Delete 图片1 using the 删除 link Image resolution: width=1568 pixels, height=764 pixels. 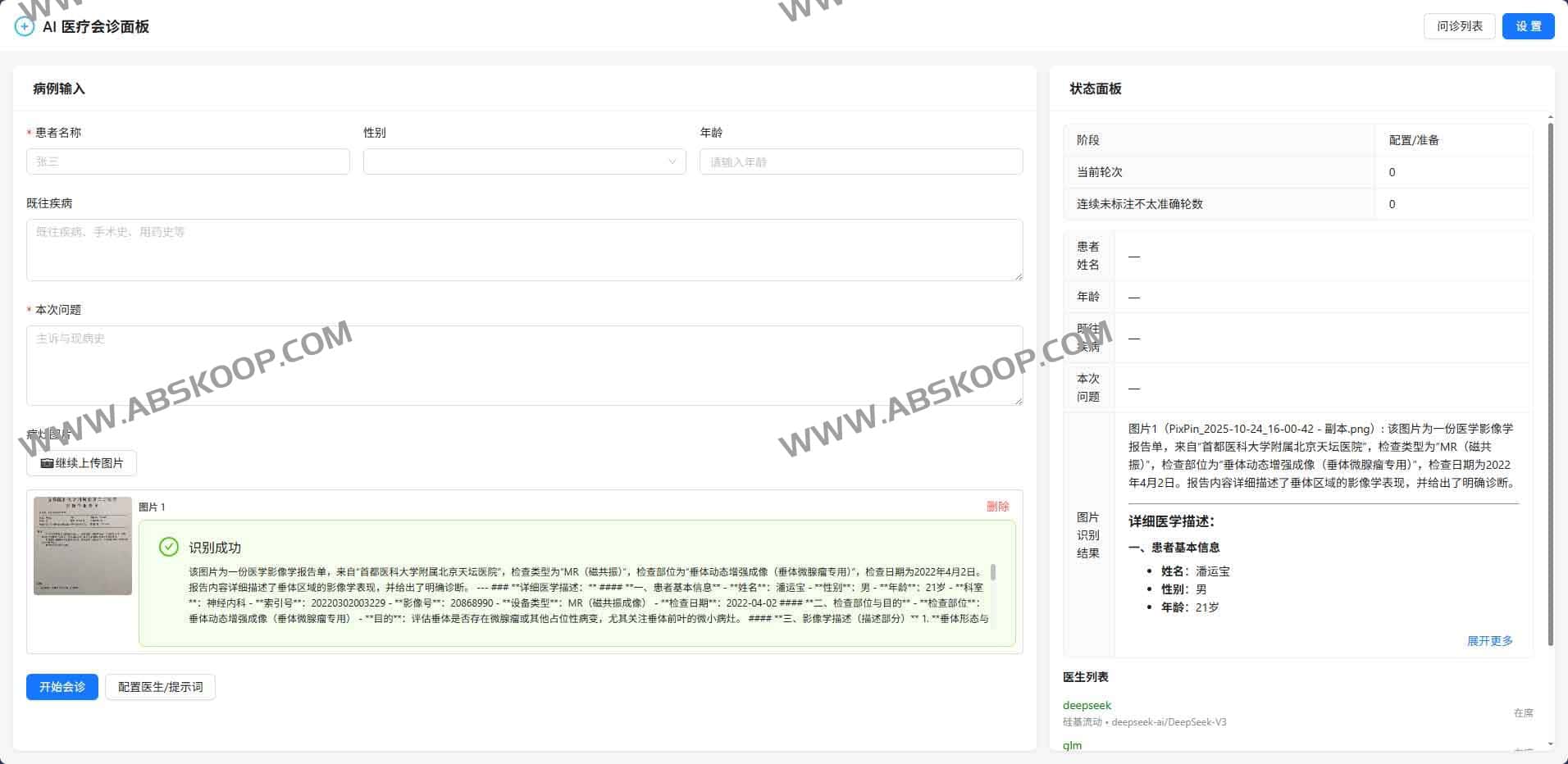point(998,507)
